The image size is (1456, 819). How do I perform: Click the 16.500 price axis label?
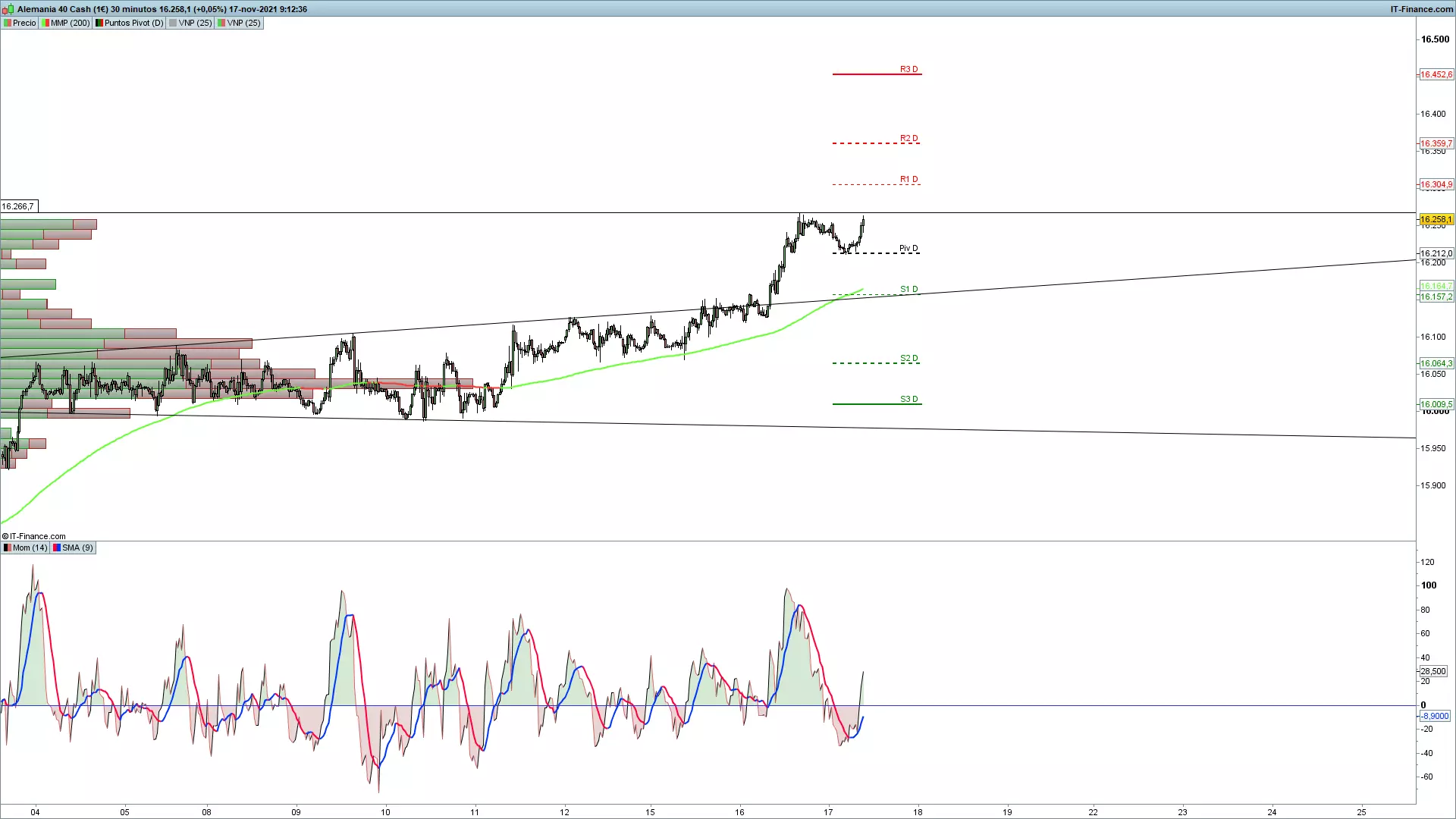(x=1435, y=39)
